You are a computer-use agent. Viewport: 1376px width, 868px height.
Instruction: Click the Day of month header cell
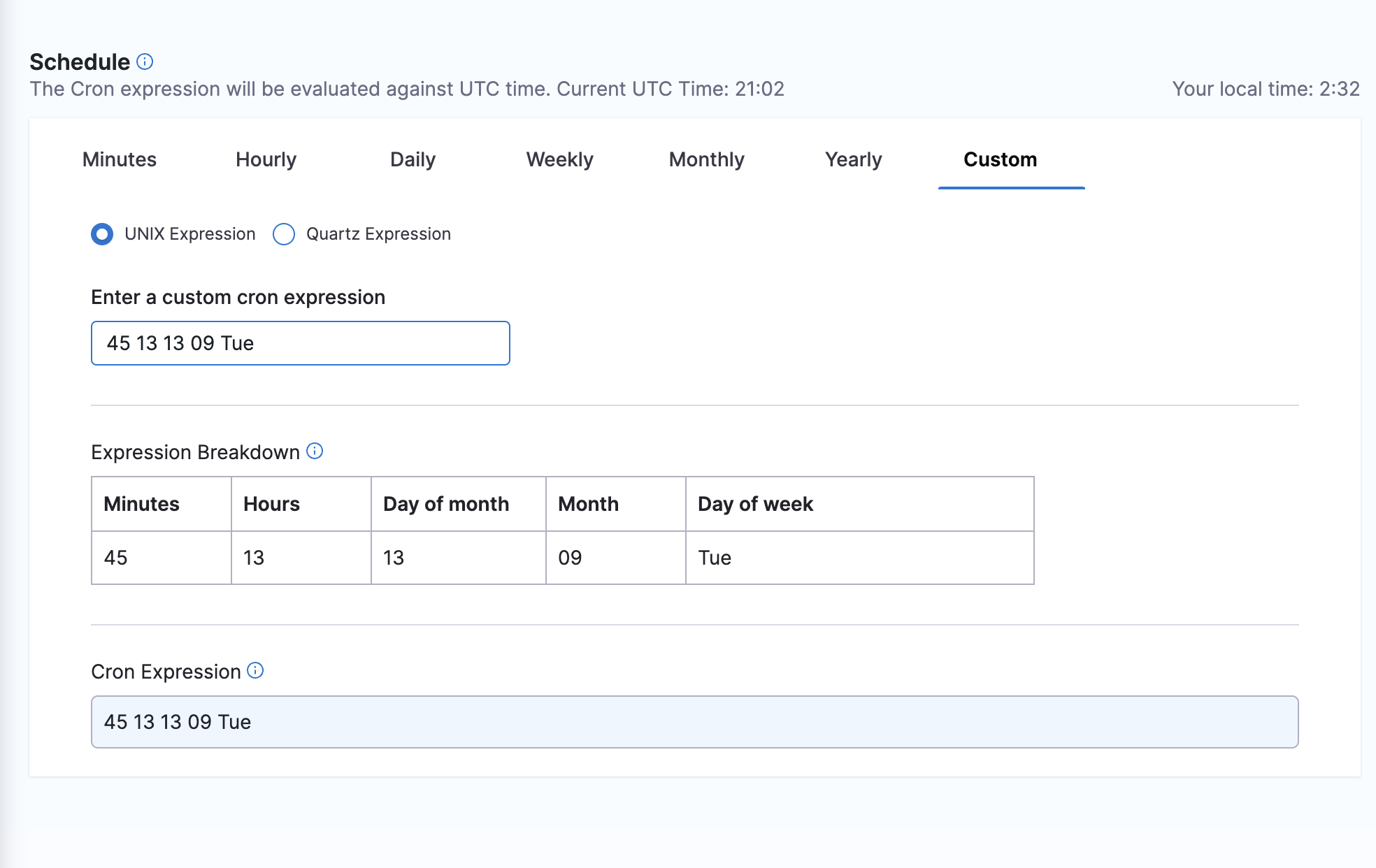click(x=458, y=504)
